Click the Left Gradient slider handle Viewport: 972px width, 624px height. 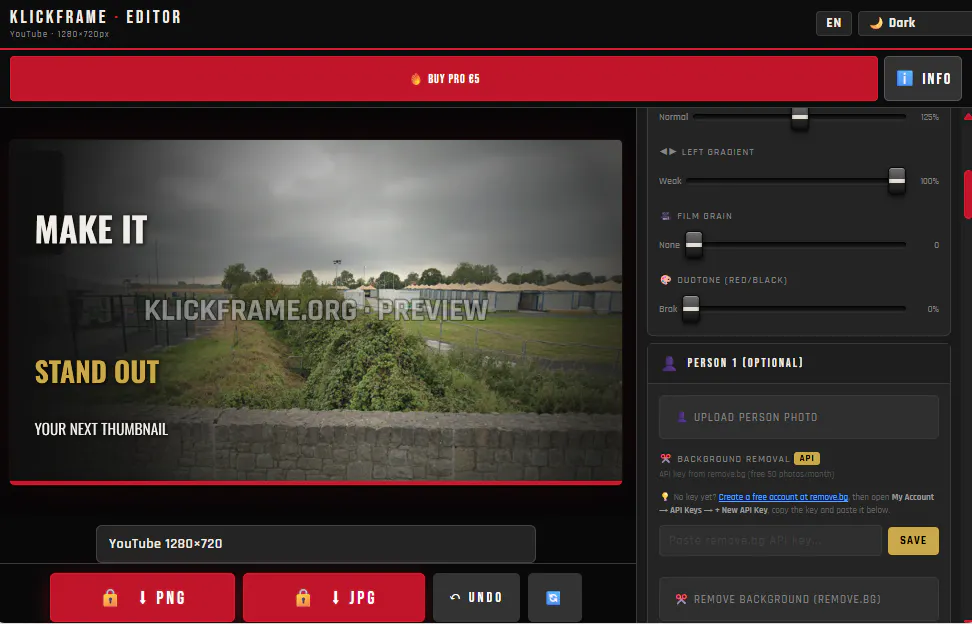896,180
